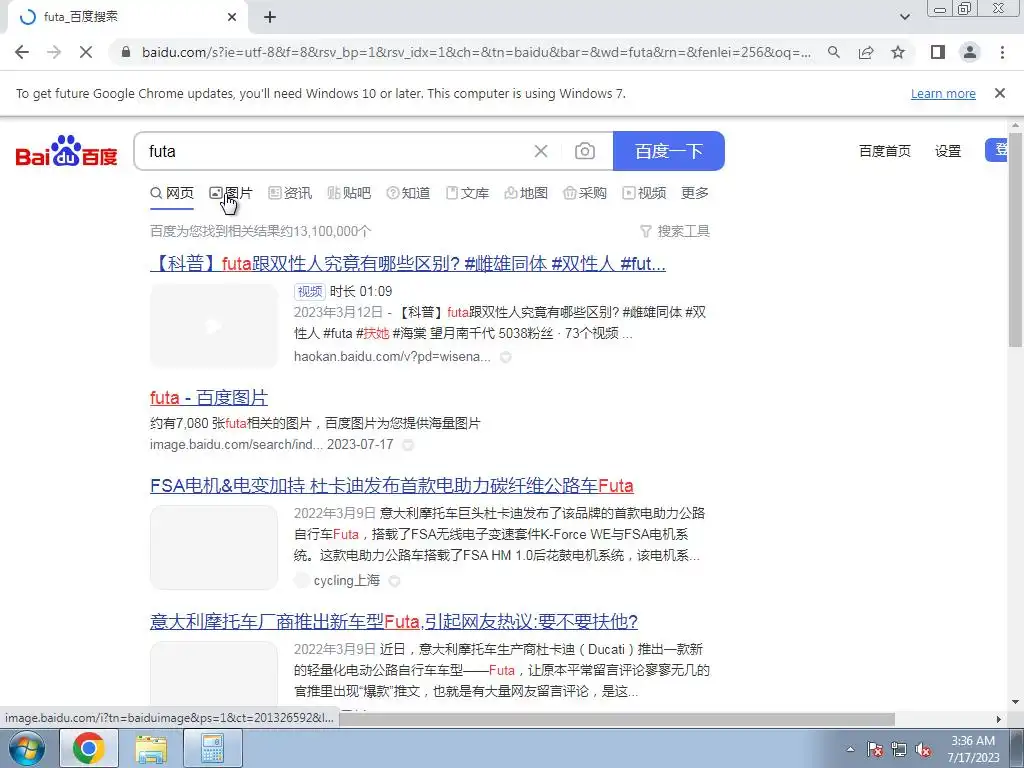
Task: Open the haokan.baidu.com source link
Action: (392, 357)
